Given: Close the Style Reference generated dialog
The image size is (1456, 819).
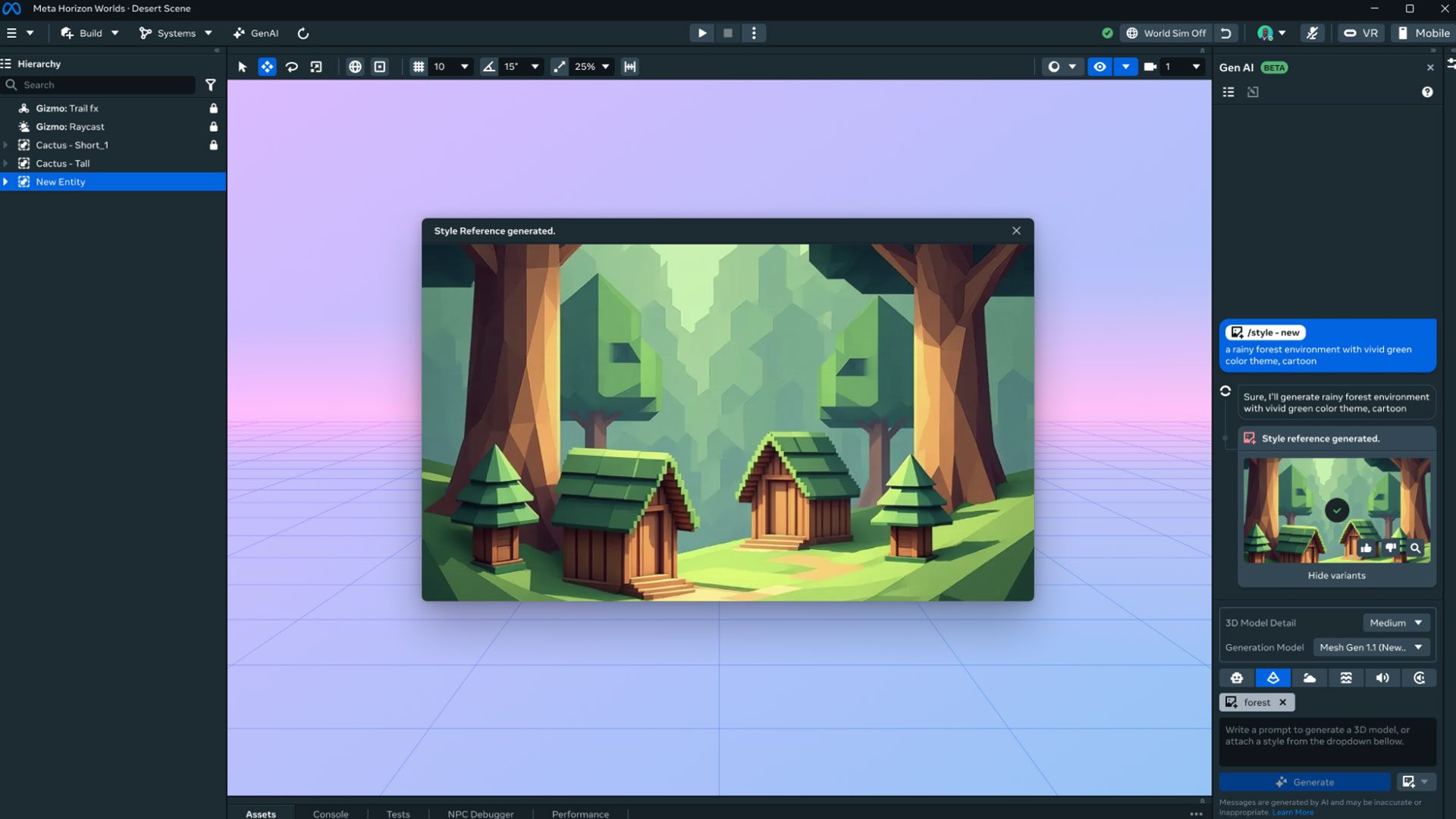Looking at the screenshot, I should tap(1016, 231).
